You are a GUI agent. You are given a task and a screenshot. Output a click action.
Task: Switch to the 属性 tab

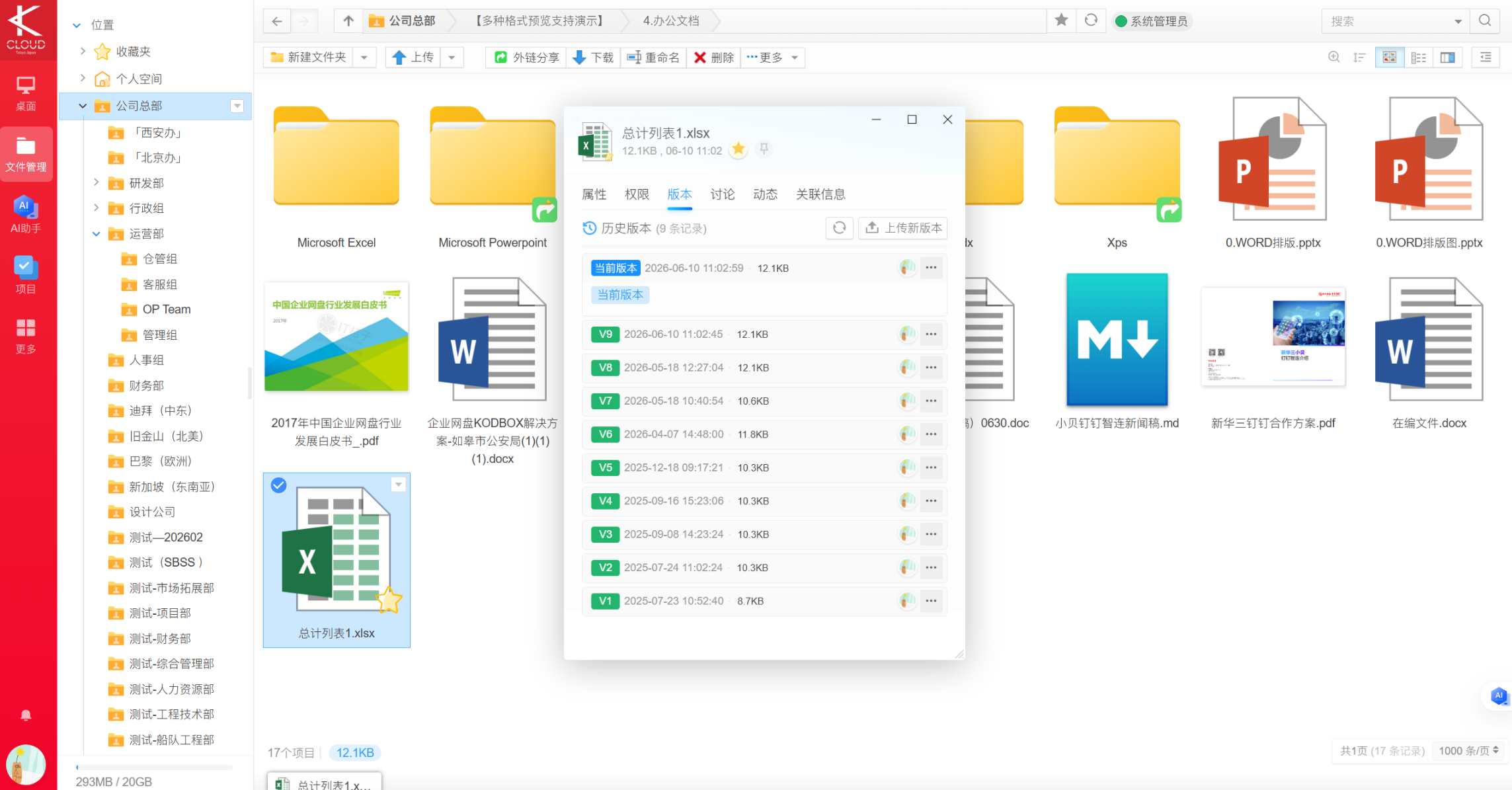point(594,194)
